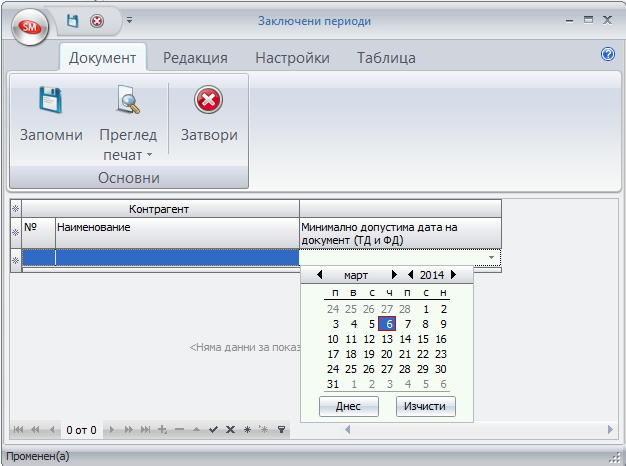Select March 22 in the calendar
This screenshot has width=626, height=466.
(x=423, y=354)
